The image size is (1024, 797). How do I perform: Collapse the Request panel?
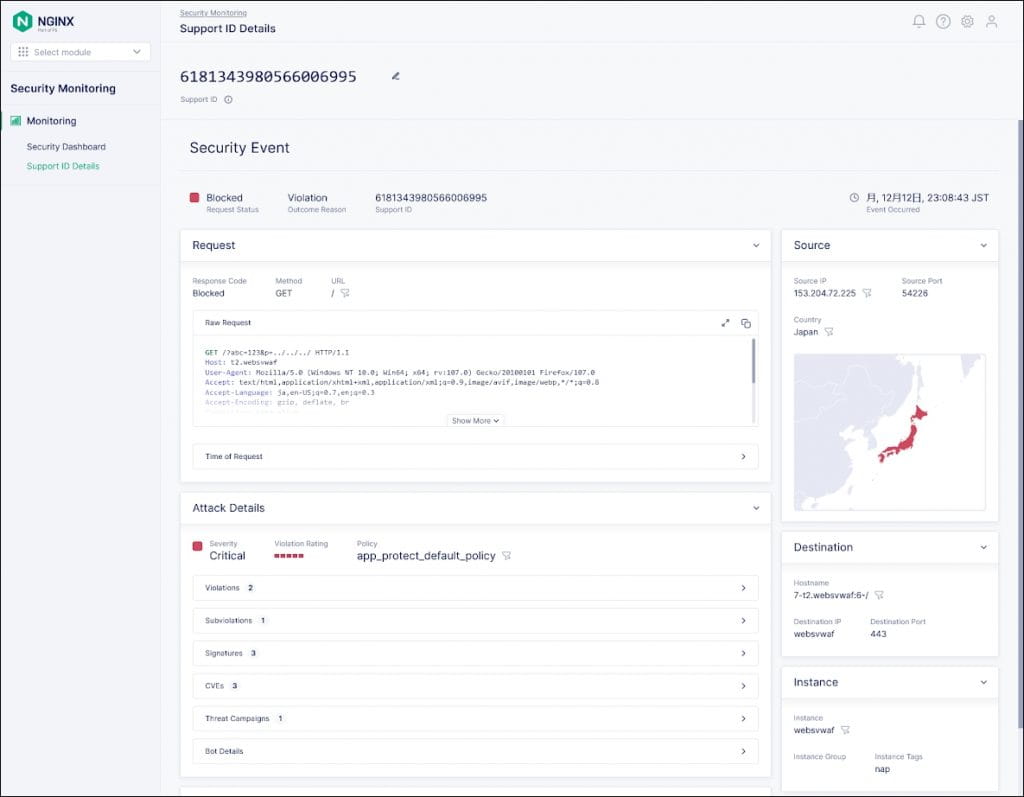coord(755,245)
